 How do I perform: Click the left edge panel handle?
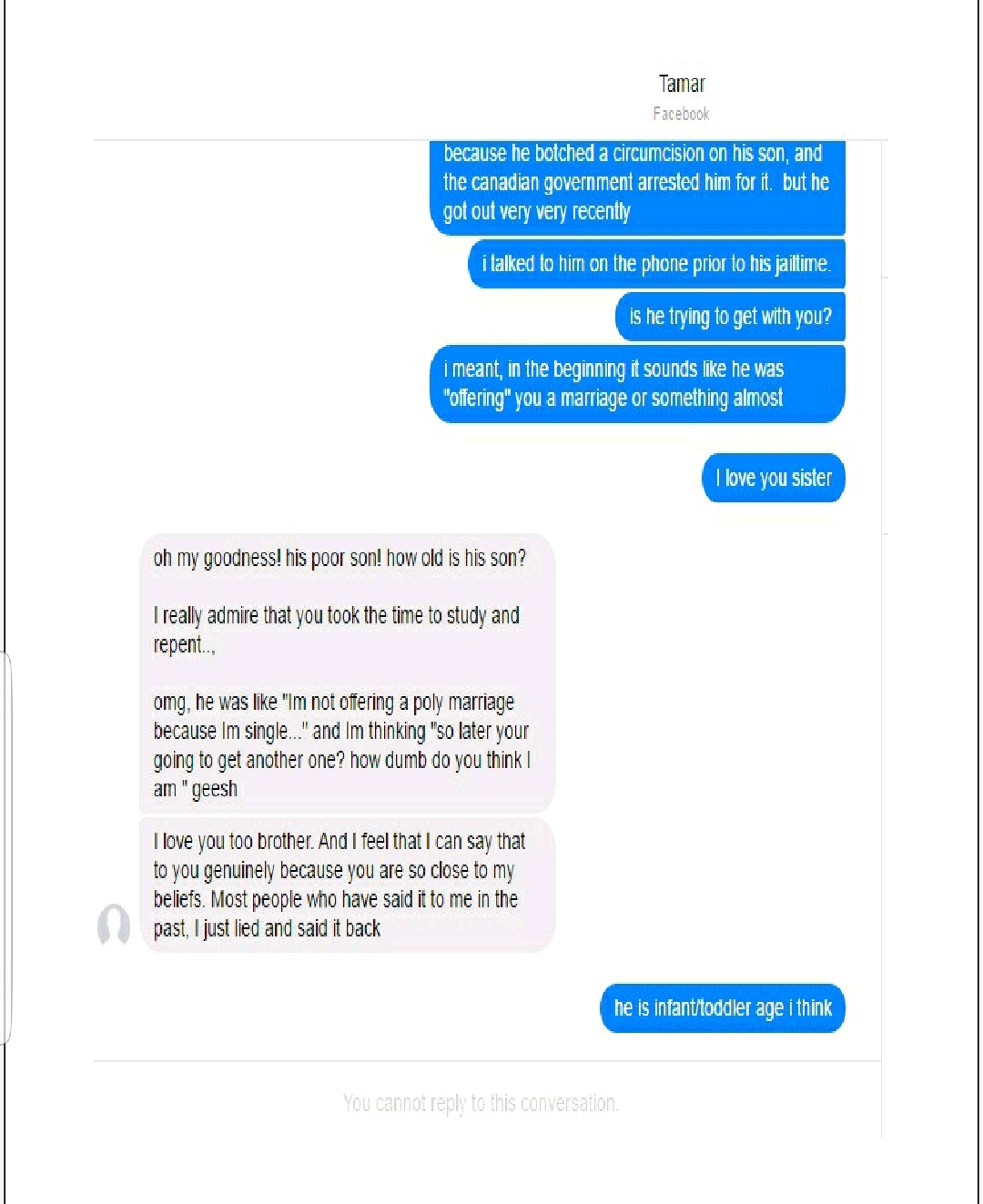tap(5, 848)
